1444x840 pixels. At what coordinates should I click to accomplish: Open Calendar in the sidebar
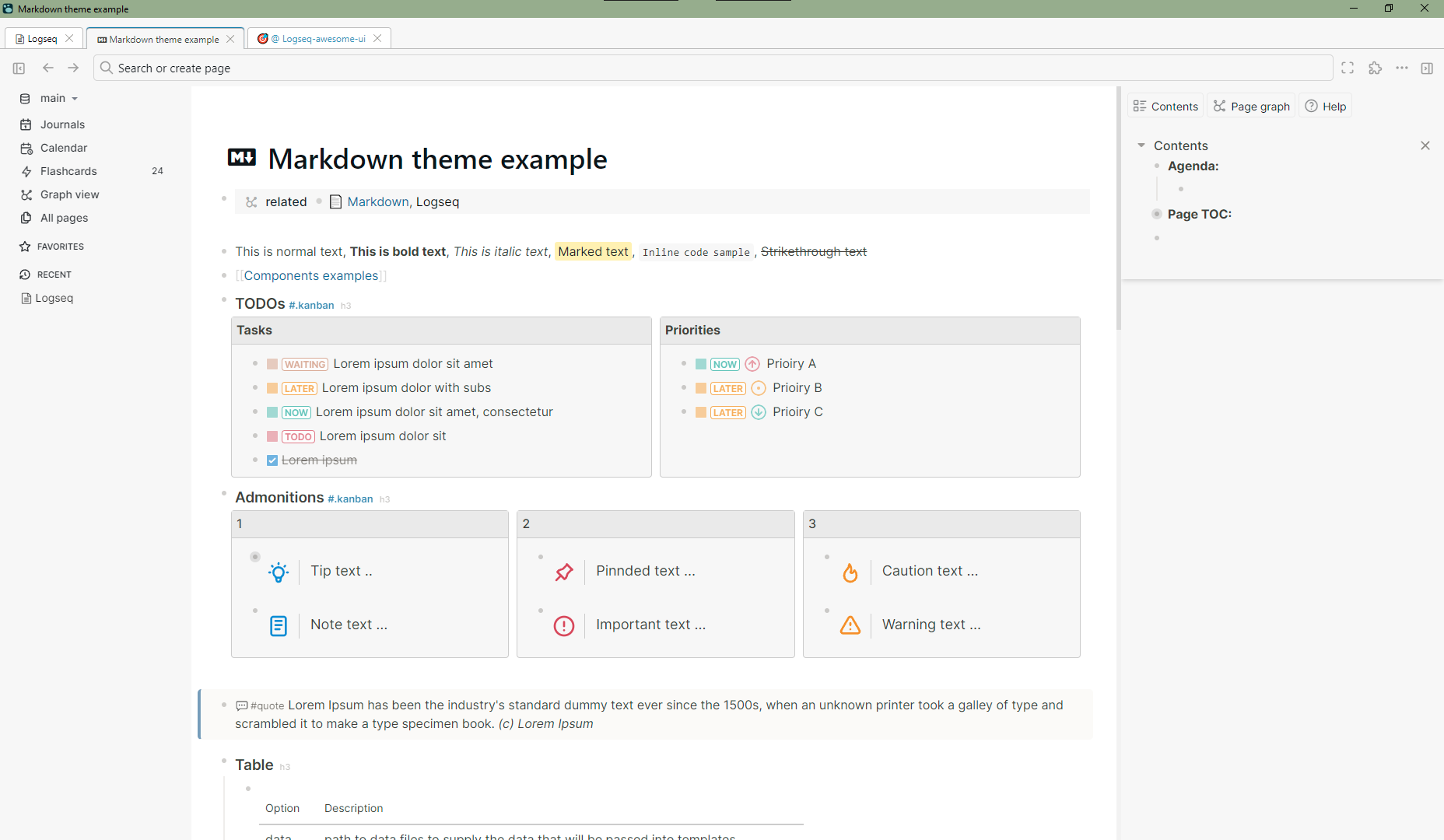[64, 148]
